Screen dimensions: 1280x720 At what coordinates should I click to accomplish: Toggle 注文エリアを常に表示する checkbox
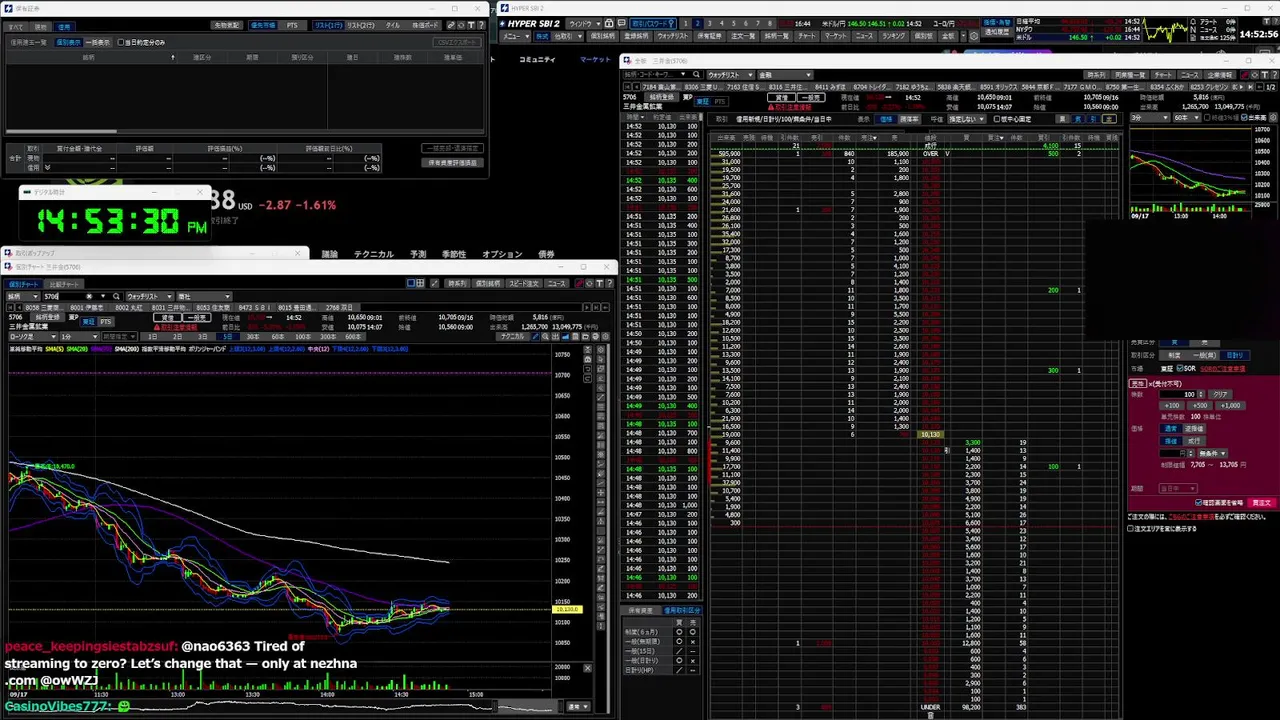(1131, 528)
